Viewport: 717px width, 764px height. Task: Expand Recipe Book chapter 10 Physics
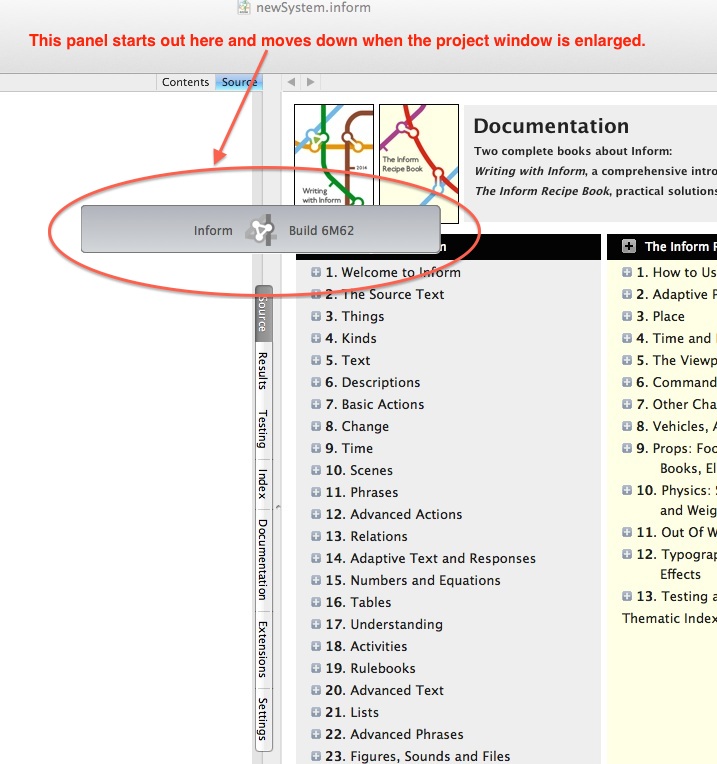(627, 490)
